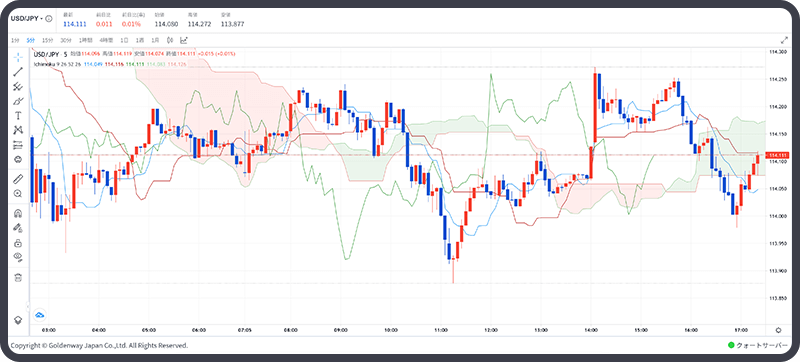
Task: Select the trend line drawing tool
Action: tap(18, 71)
